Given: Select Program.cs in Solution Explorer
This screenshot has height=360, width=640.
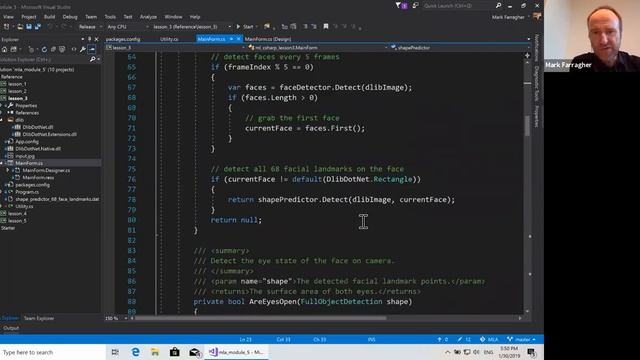Looking at the screenshot, I should pyautogui.click(x=27, y=192).
